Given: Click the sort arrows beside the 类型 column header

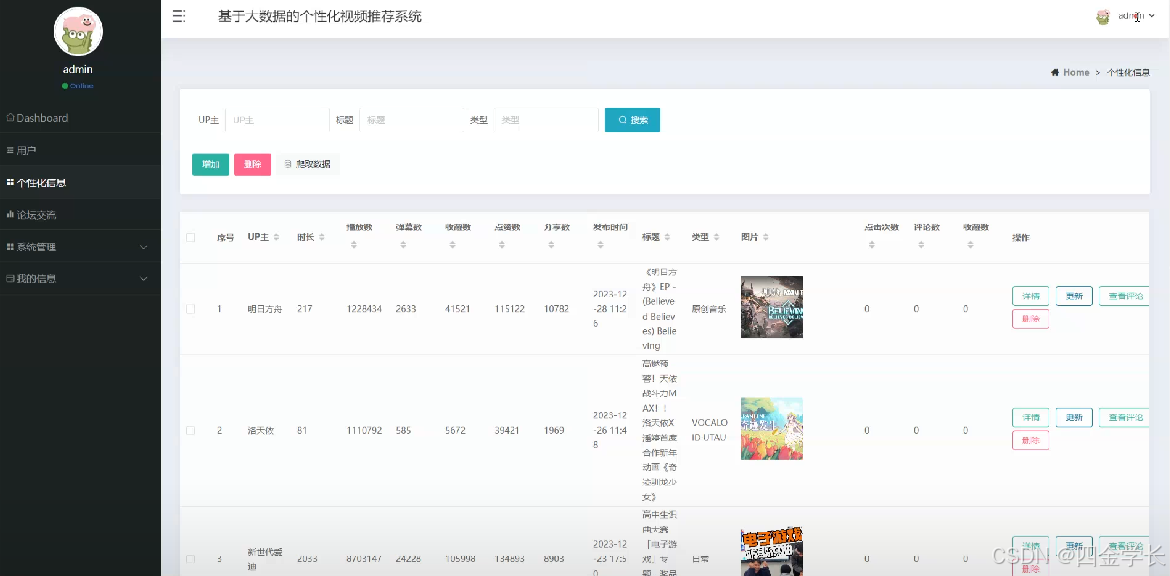Looking at the screenshot, I should [716, 237].
